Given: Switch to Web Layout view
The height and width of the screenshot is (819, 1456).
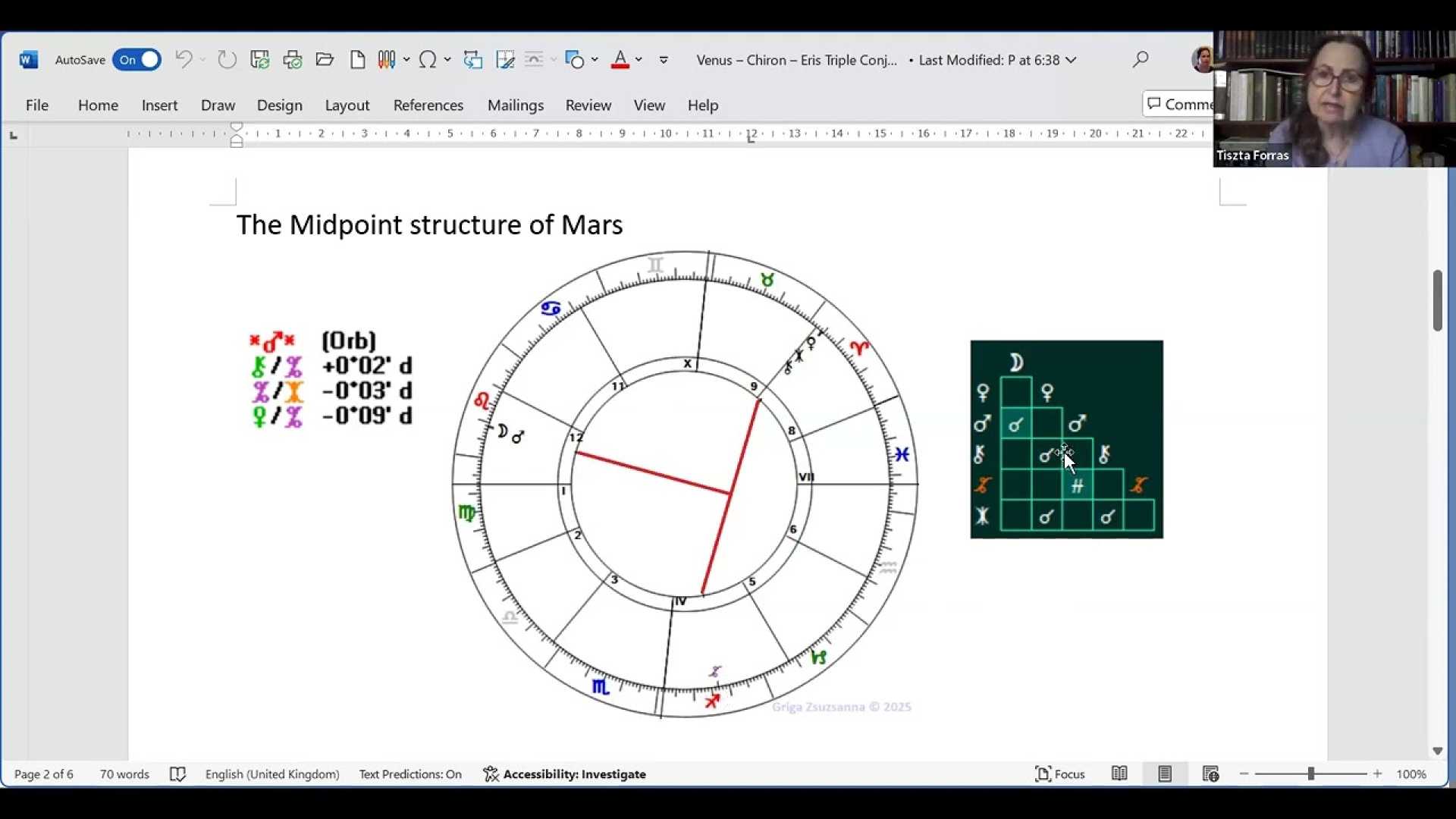Looking at the screenshot, I should (x=1210, y=773).
